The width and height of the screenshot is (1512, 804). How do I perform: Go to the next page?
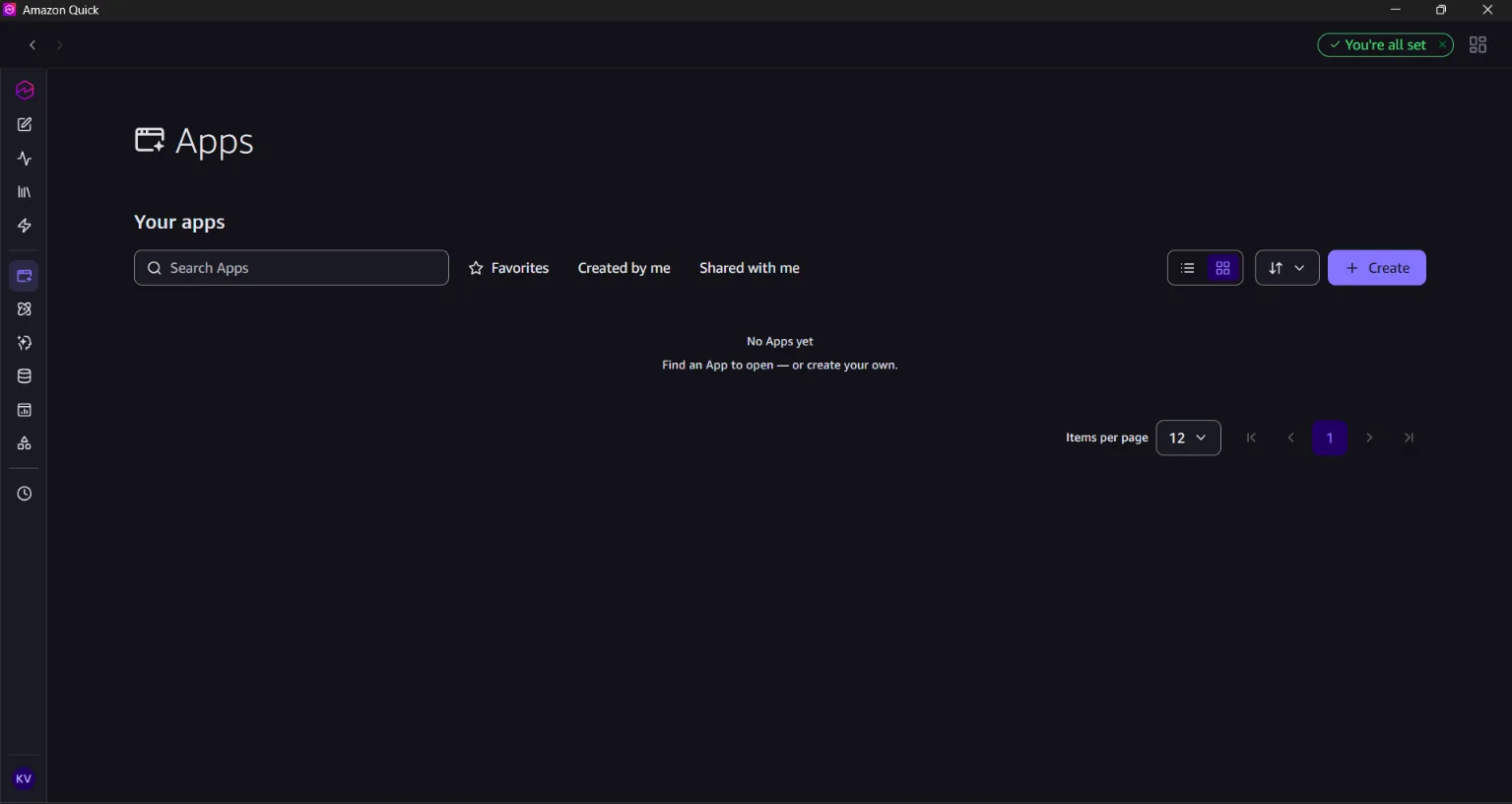tap(1369, 437)
